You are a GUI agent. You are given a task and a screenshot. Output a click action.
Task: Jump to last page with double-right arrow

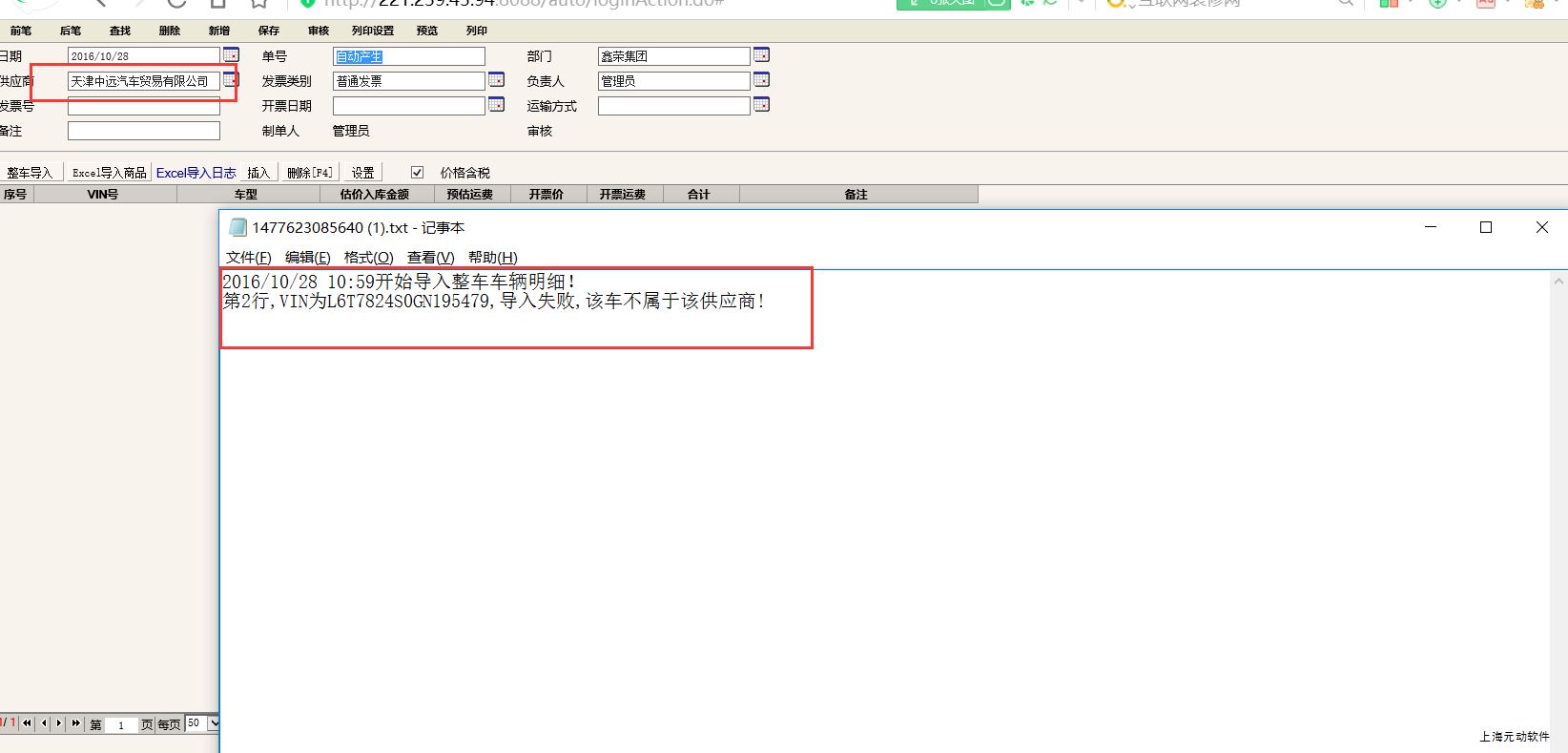[76, 723]
